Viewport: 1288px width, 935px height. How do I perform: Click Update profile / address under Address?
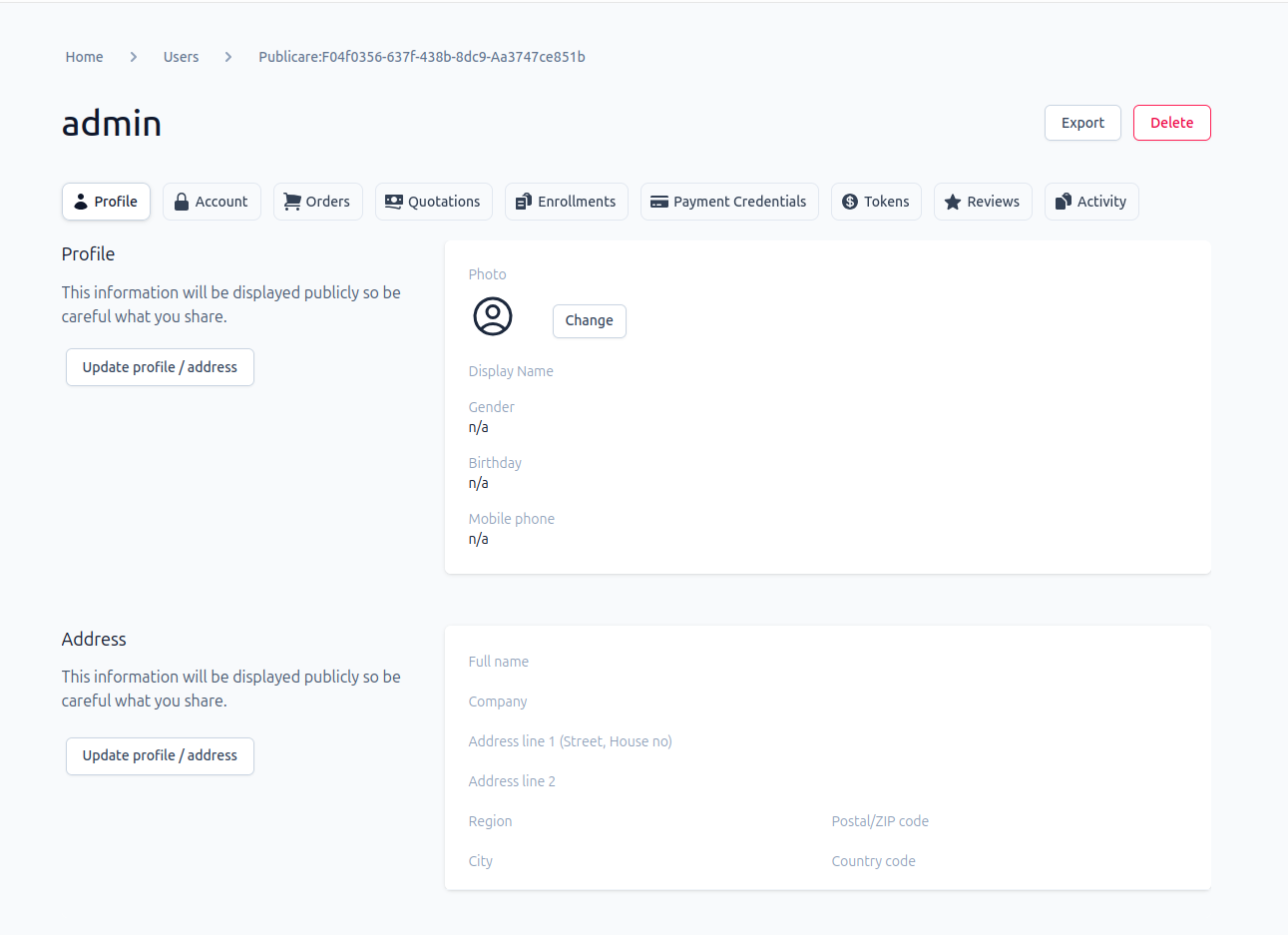[160, 756]
